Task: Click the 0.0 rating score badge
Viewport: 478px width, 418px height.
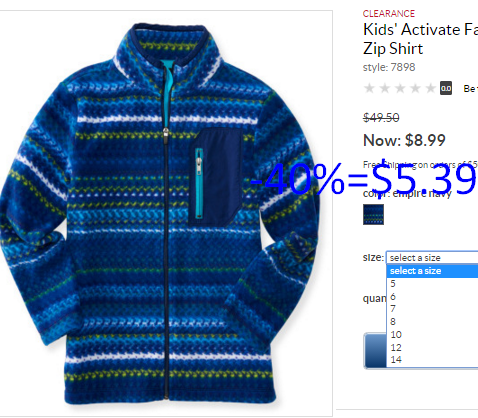Action: point(446,88)
